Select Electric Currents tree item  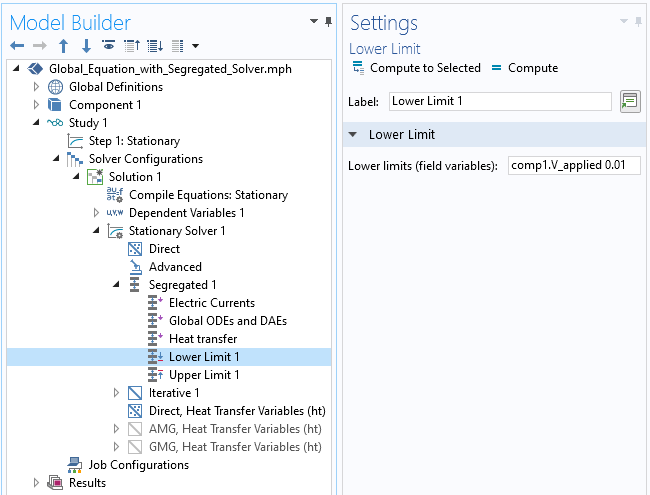(212, 303)
